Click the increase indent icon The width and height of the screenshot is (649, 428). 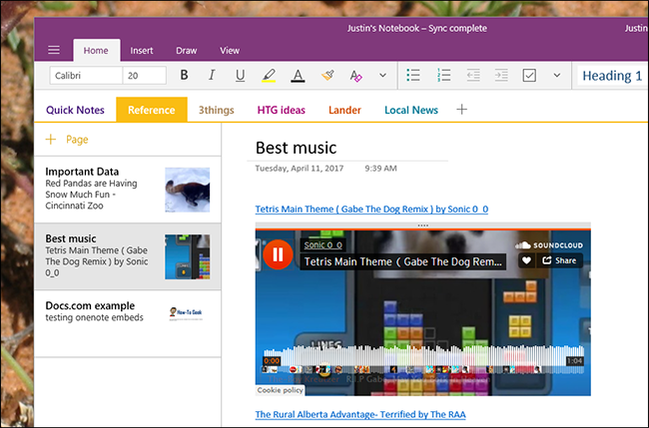pos(501,75)
